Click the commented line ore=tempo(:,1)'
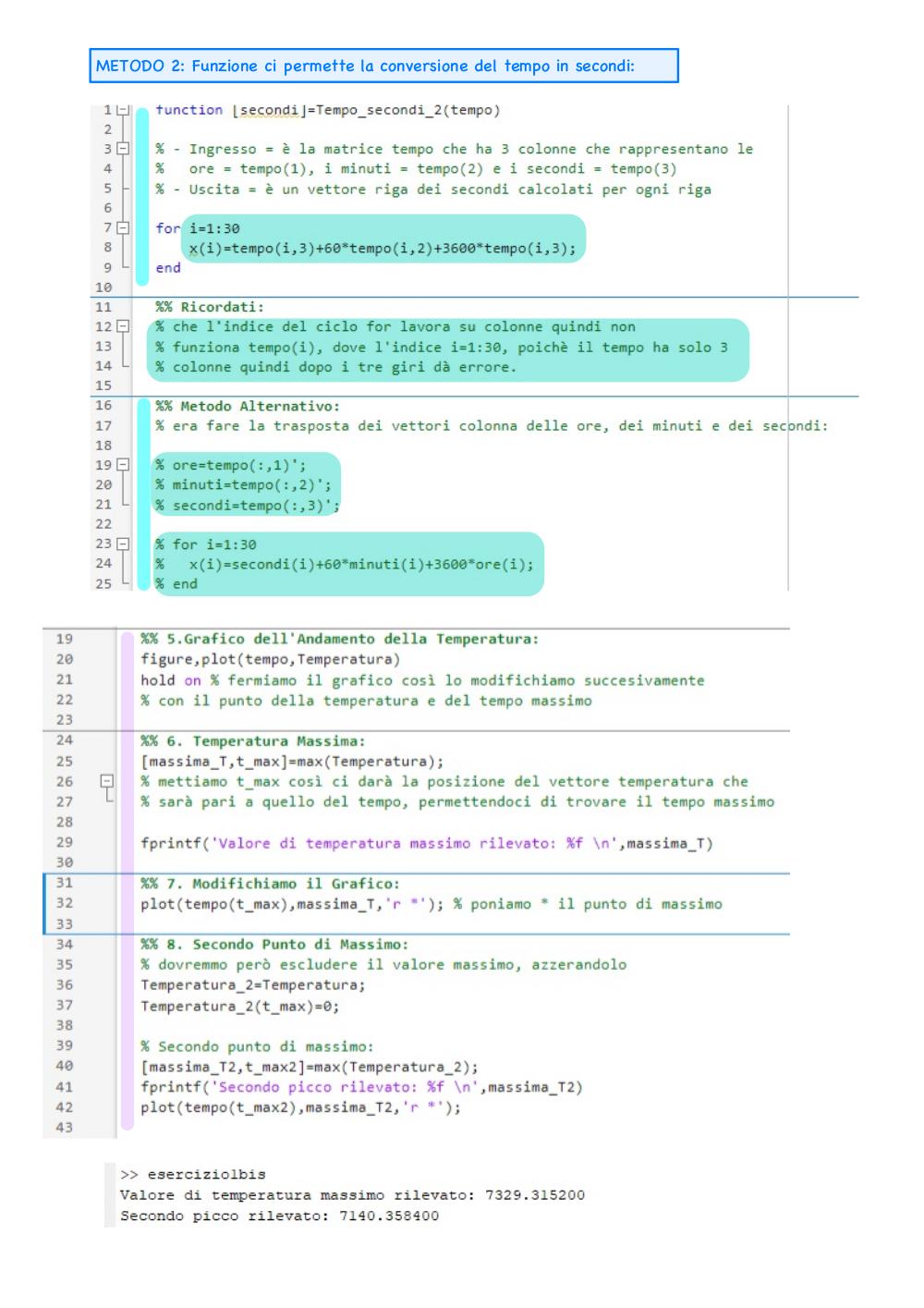 [x=231, y=465]
